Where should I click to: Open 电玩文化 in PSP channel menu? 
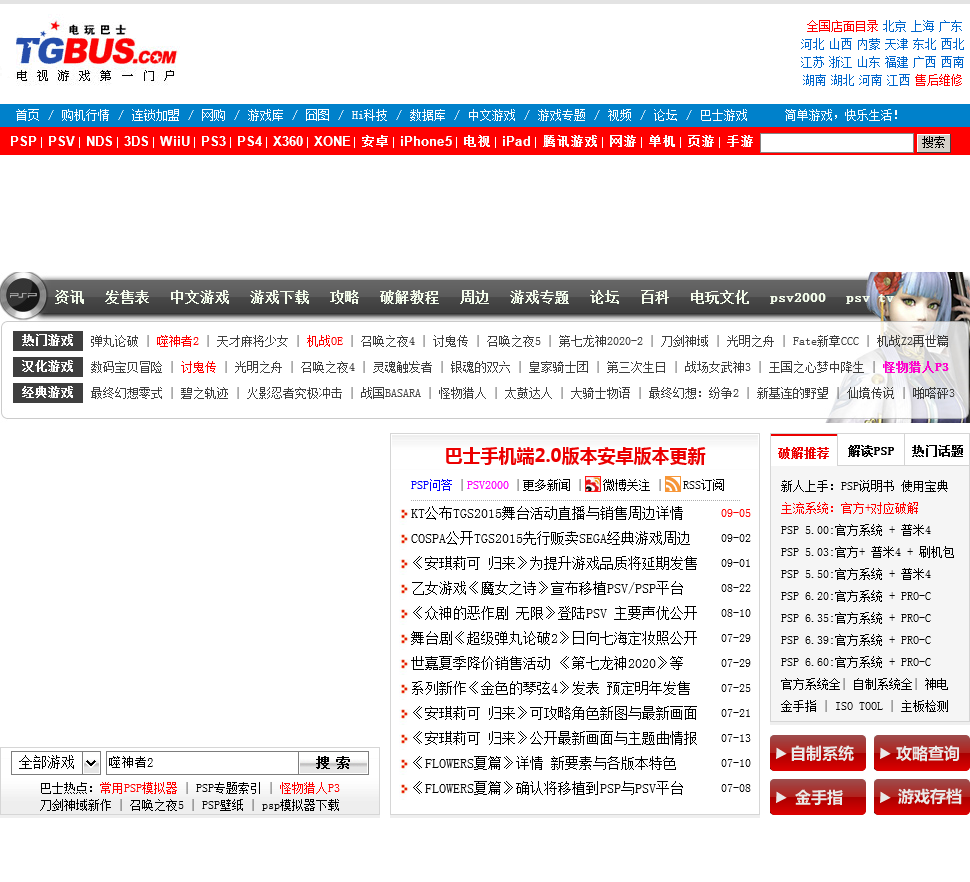click(x=719, y=298)
